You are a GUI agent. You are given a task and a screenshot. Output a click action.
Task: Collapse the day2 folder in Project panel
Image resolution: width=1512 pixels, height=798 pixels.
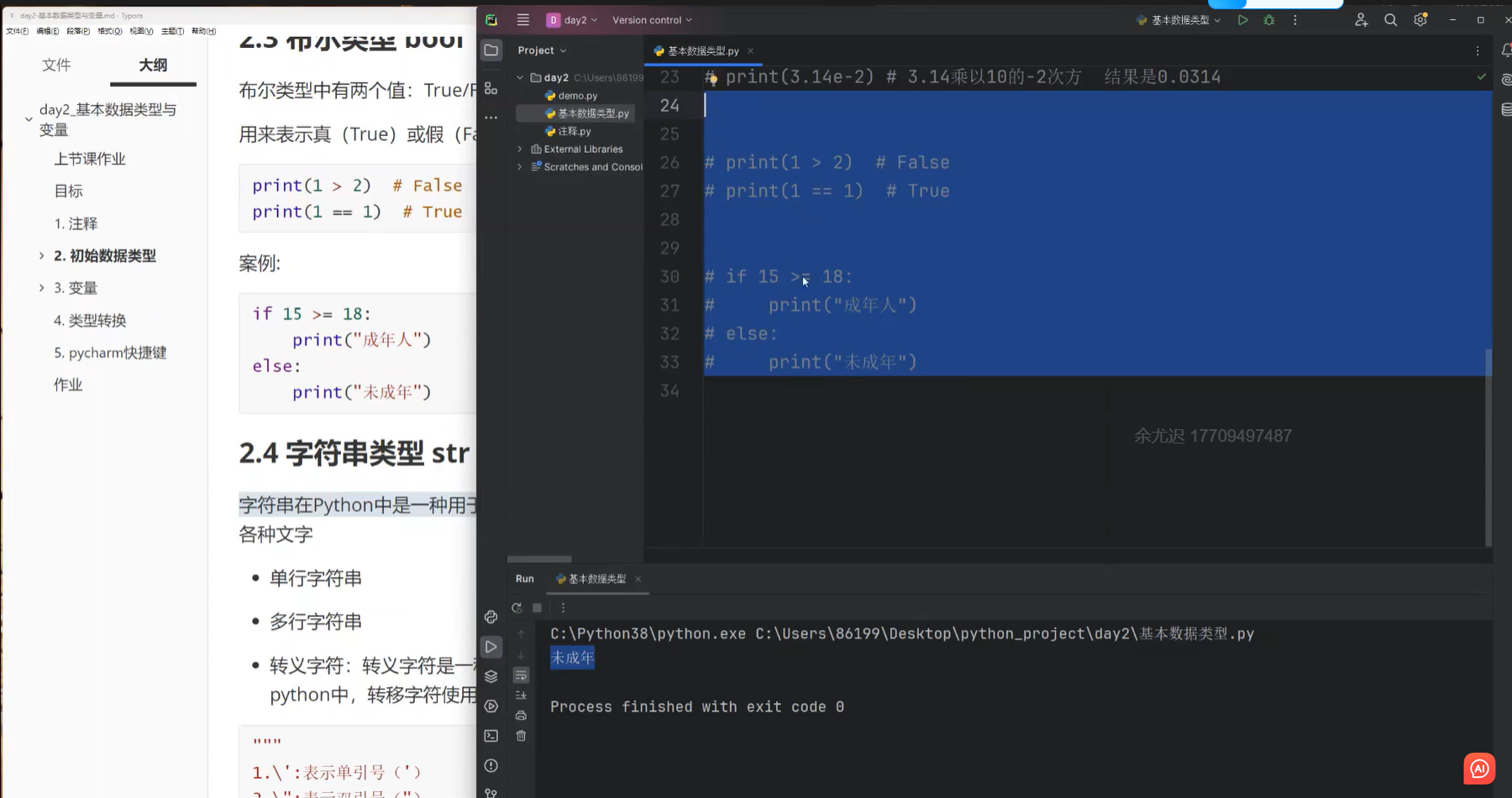pyautogui.click(x=520, y=77)
